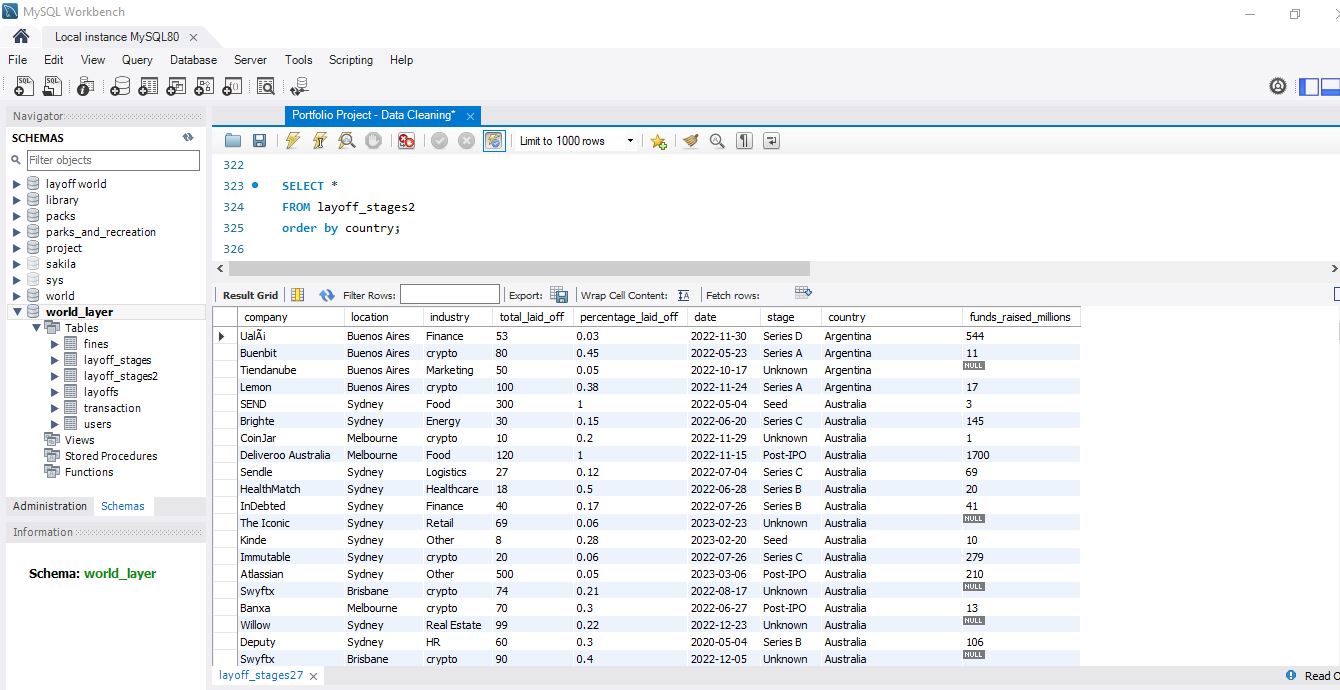Image resolution: width=1340 pixels, height=690 pixels.
Task: Expand the users table
Action: (55, 424)
